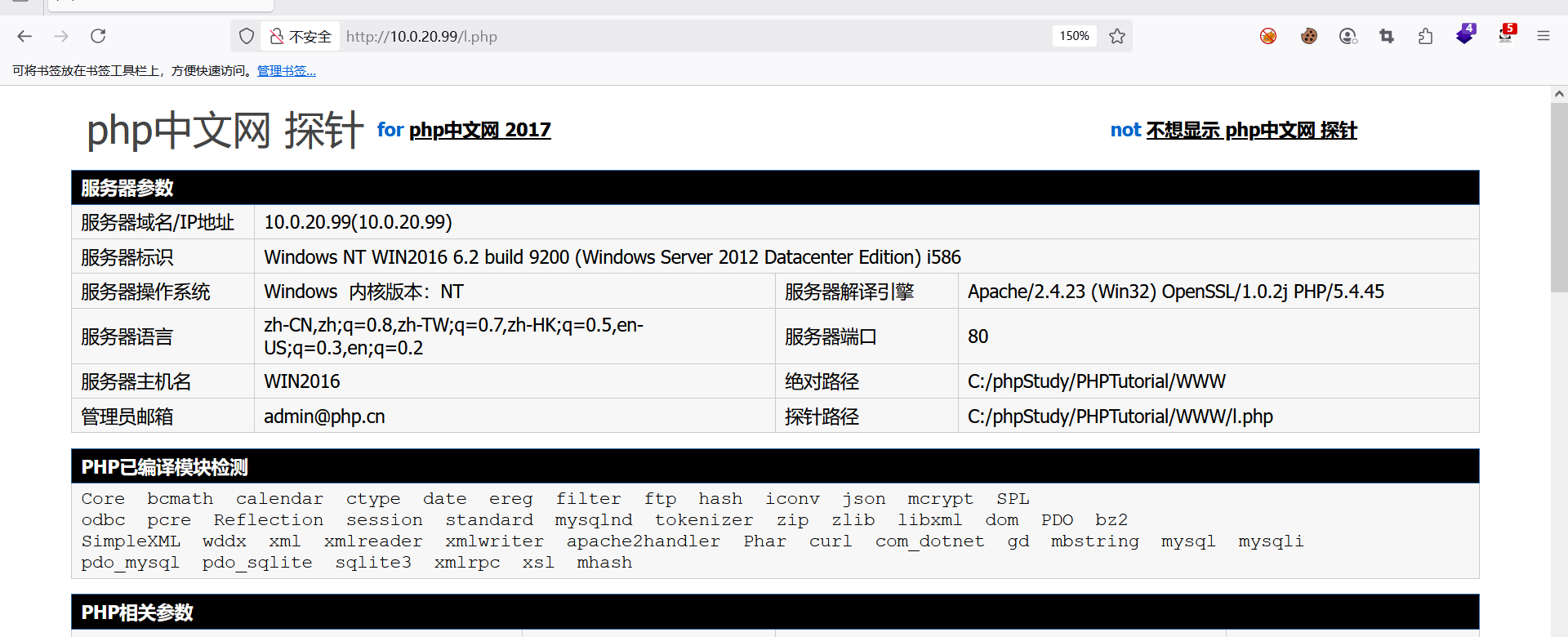Click the 服务器主机名 label
Screen dimensions: 1568x637
(136, 381)
